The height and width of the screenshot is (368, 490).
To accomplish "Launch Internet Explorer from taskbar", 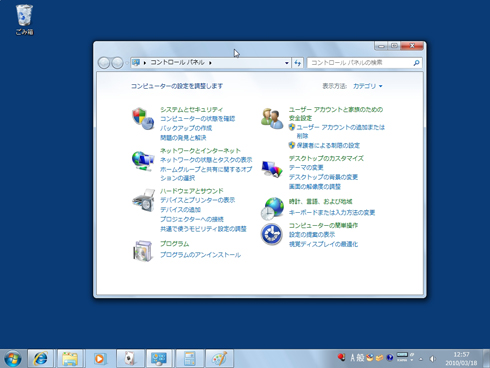I will [x=40, y=359].
